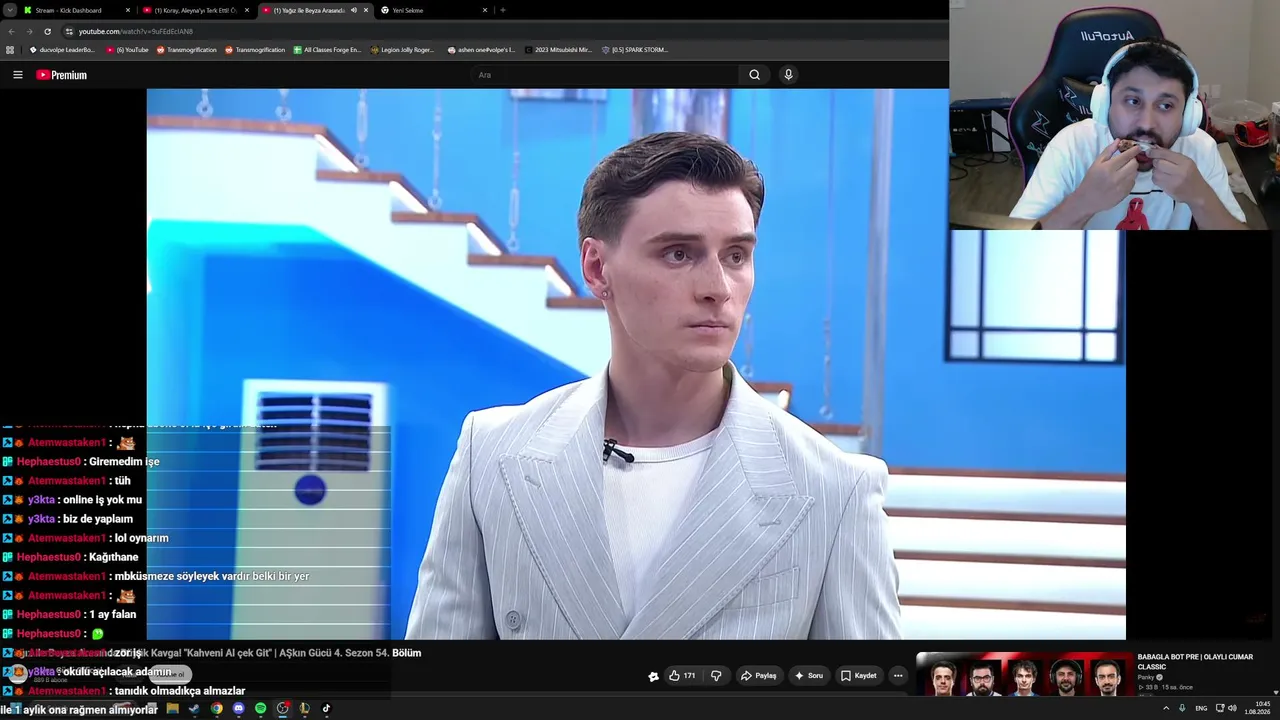Like the video with thumbs-up button
The width and height of the screenshot is (1280, 720).
click(x=682, y=676)
